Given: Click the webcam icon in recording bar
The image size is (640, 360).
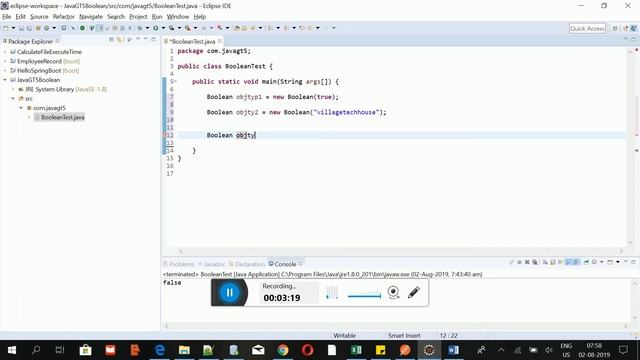Looking at the screenshot, I should point(393,292).
